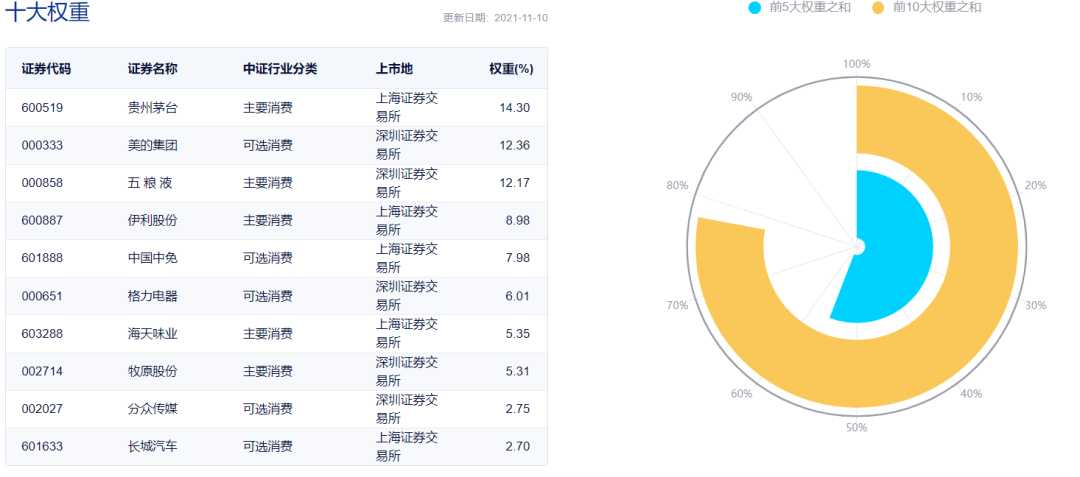Click the 牧原股份 security name
The image size is (1080, 477).
pyautogui.click(x=153, y=372)
